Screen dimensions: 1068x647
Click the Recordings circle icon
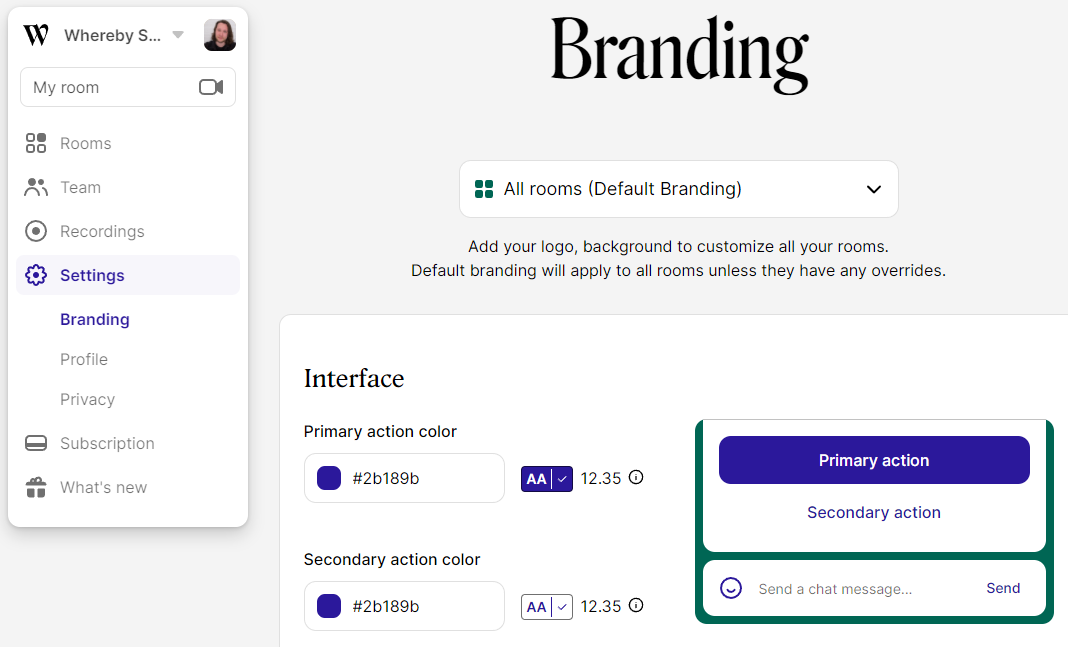click(36, 231)
